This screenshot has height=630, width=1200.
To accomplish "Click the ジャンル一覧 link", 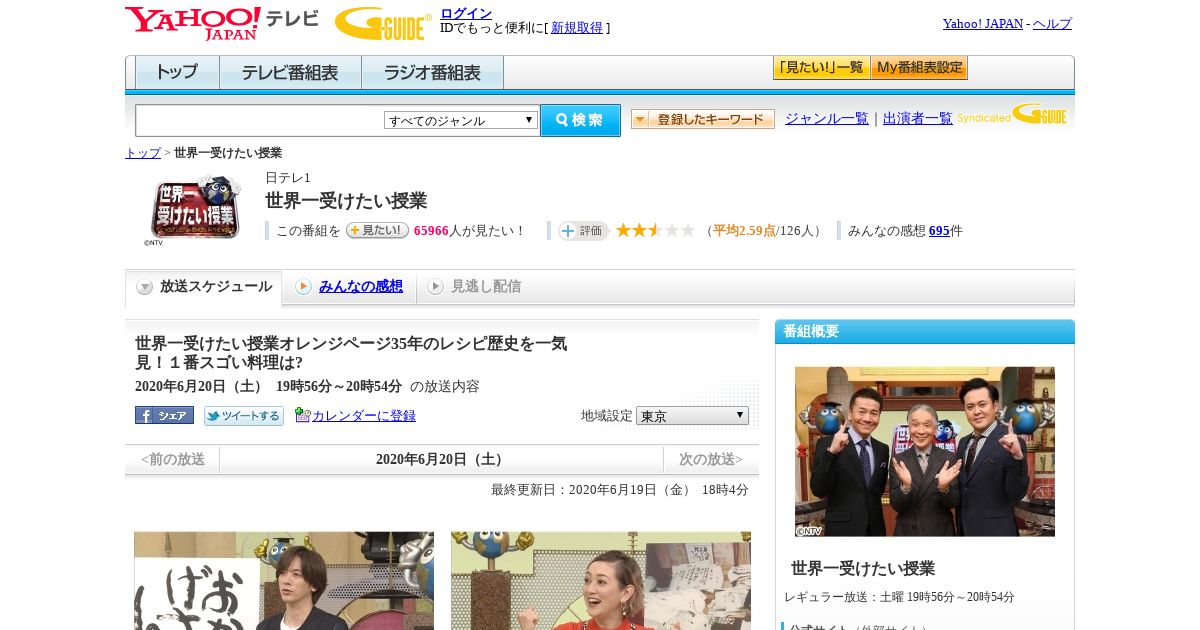I will pos(827,119).
